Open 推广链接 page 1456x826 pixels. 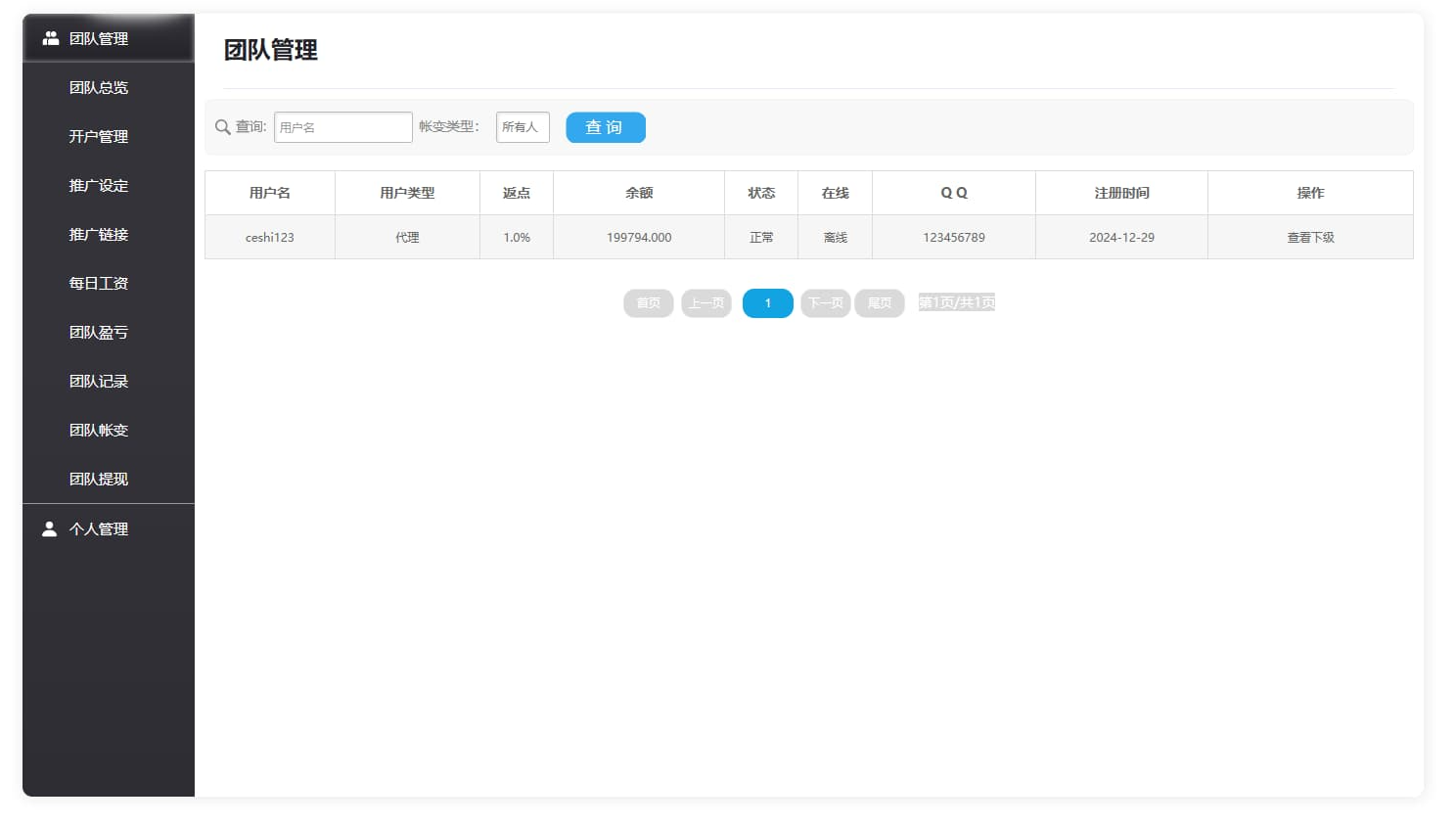(x=99, y=234)
